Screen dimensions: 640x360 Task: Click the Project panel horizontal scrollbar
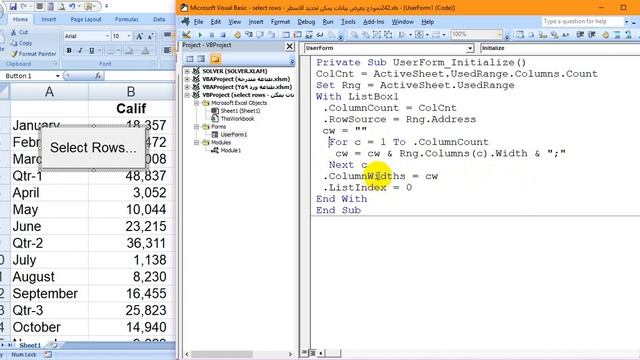[x=238, y=354]
